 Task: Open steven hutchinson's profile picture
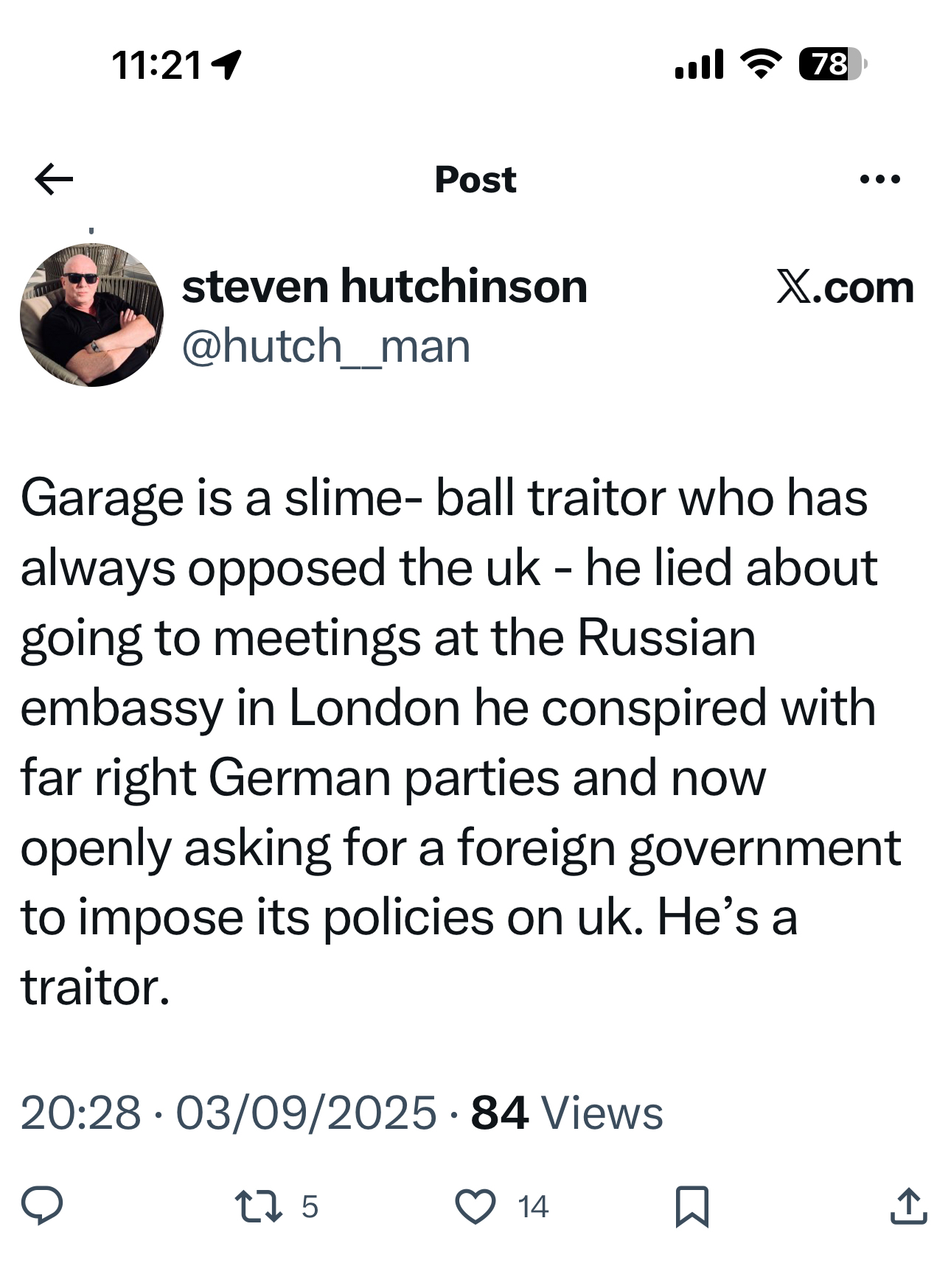[x=91, y=315]
